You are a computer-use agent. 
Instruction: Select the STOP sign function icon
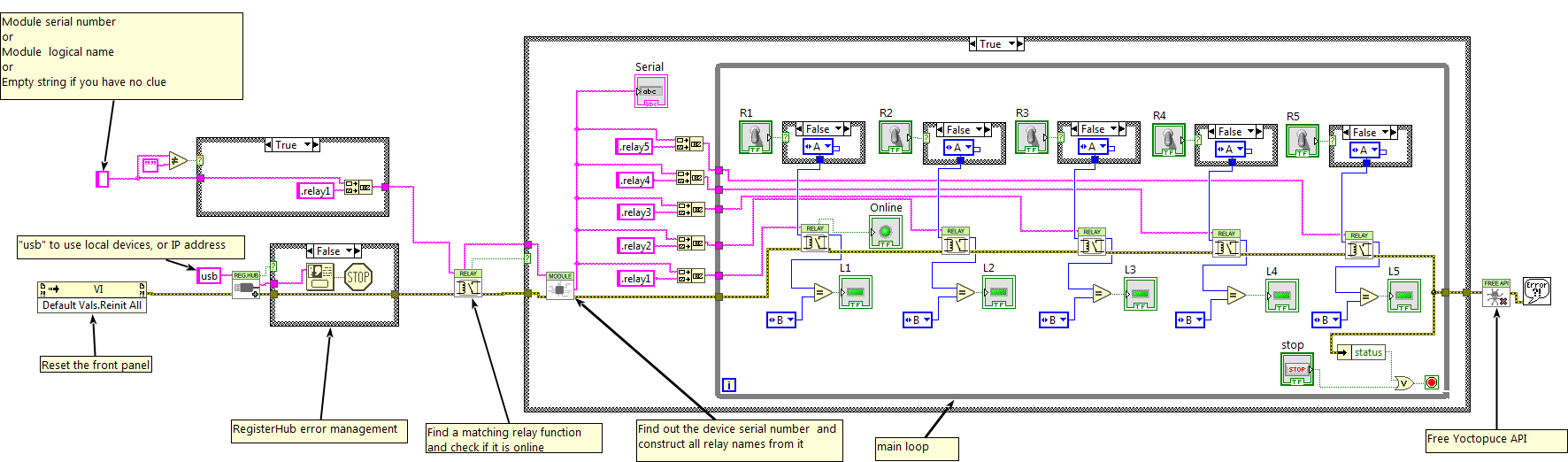pyautogui.click(x=358, y=277)
